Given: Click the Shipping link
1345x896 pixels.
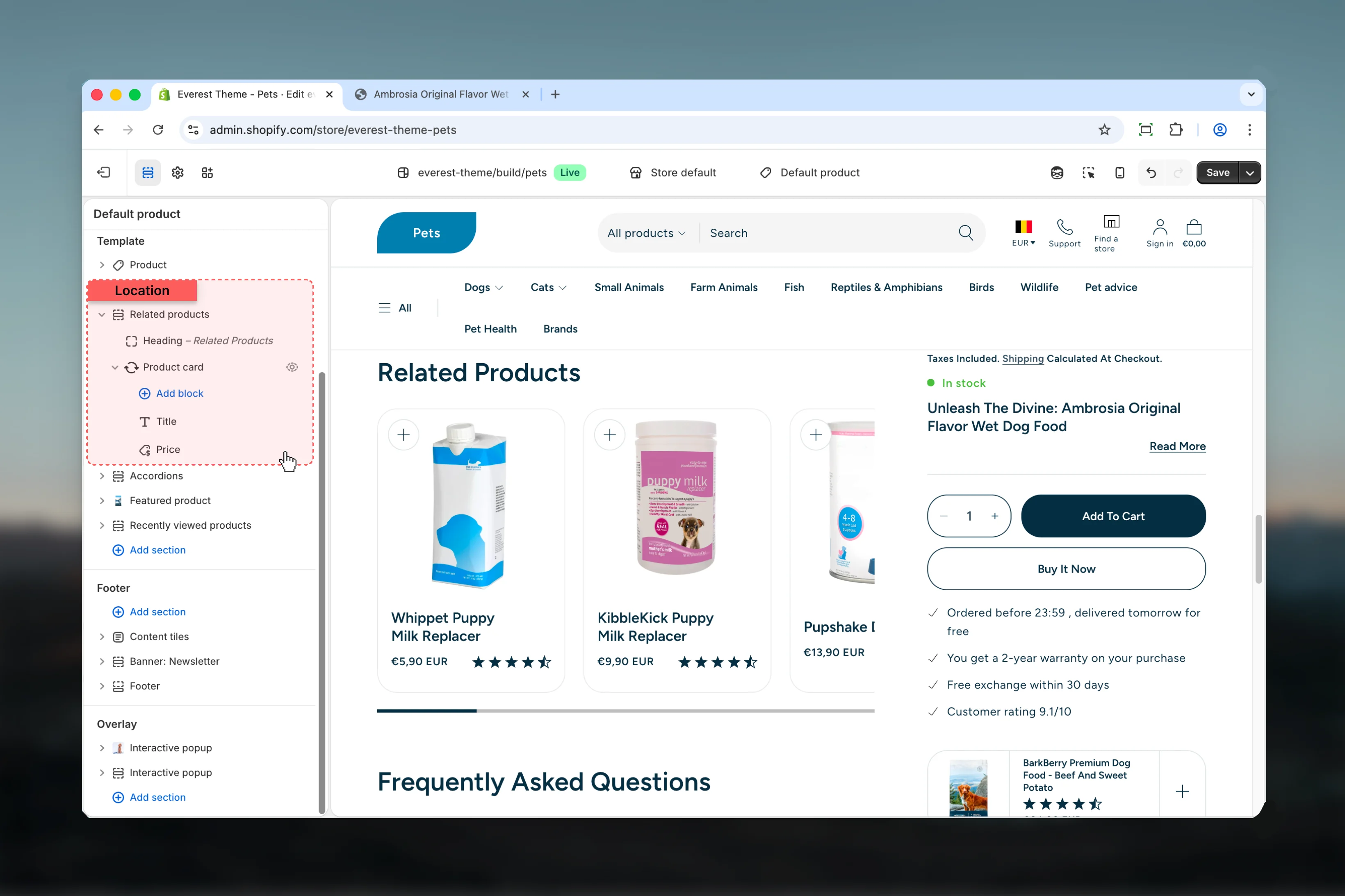Looking at the screenshot, I should [x=1023, y=358].
